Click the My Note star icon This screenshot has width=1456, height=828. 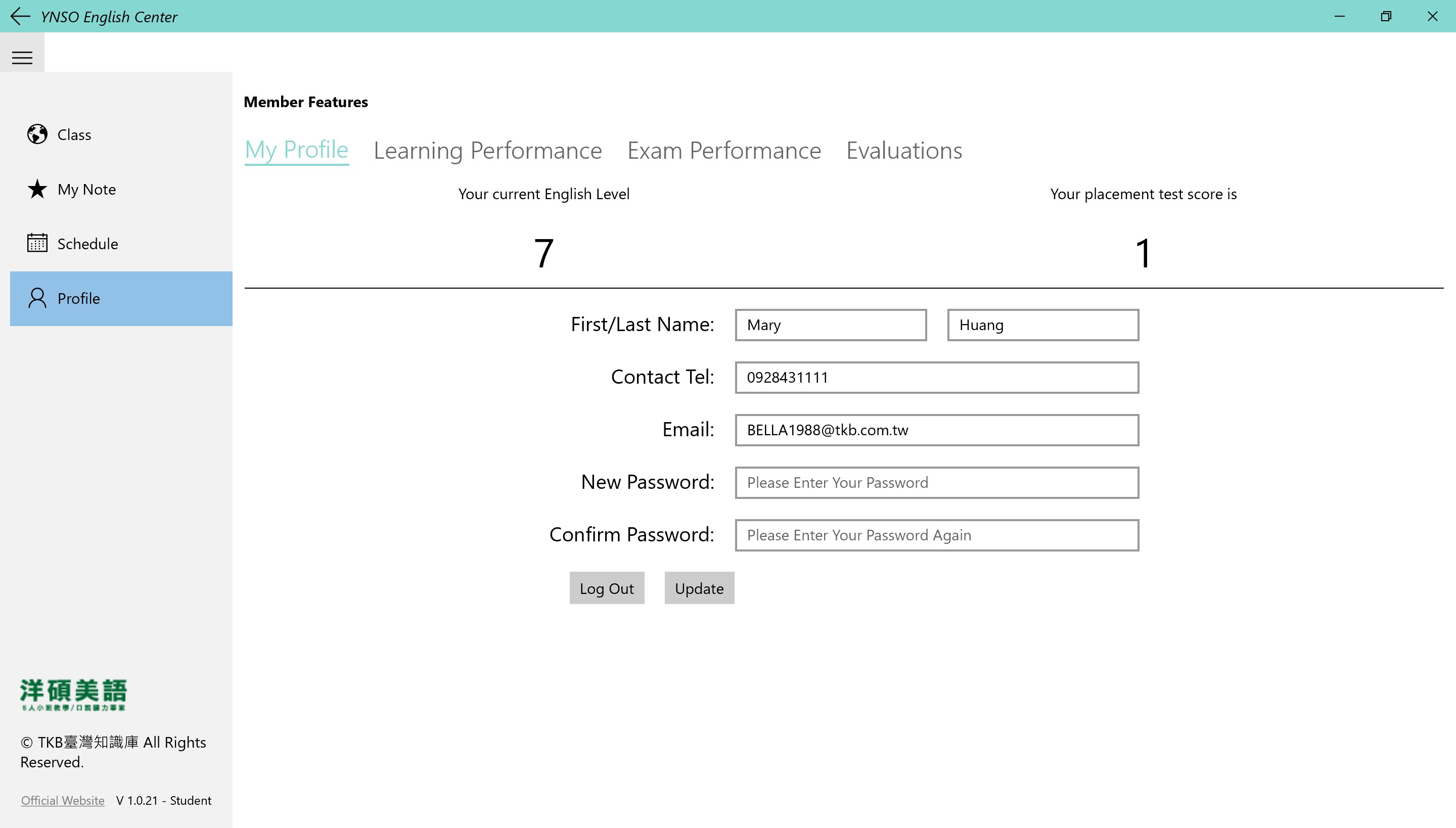pyautogui.click(x=37, y=189)
